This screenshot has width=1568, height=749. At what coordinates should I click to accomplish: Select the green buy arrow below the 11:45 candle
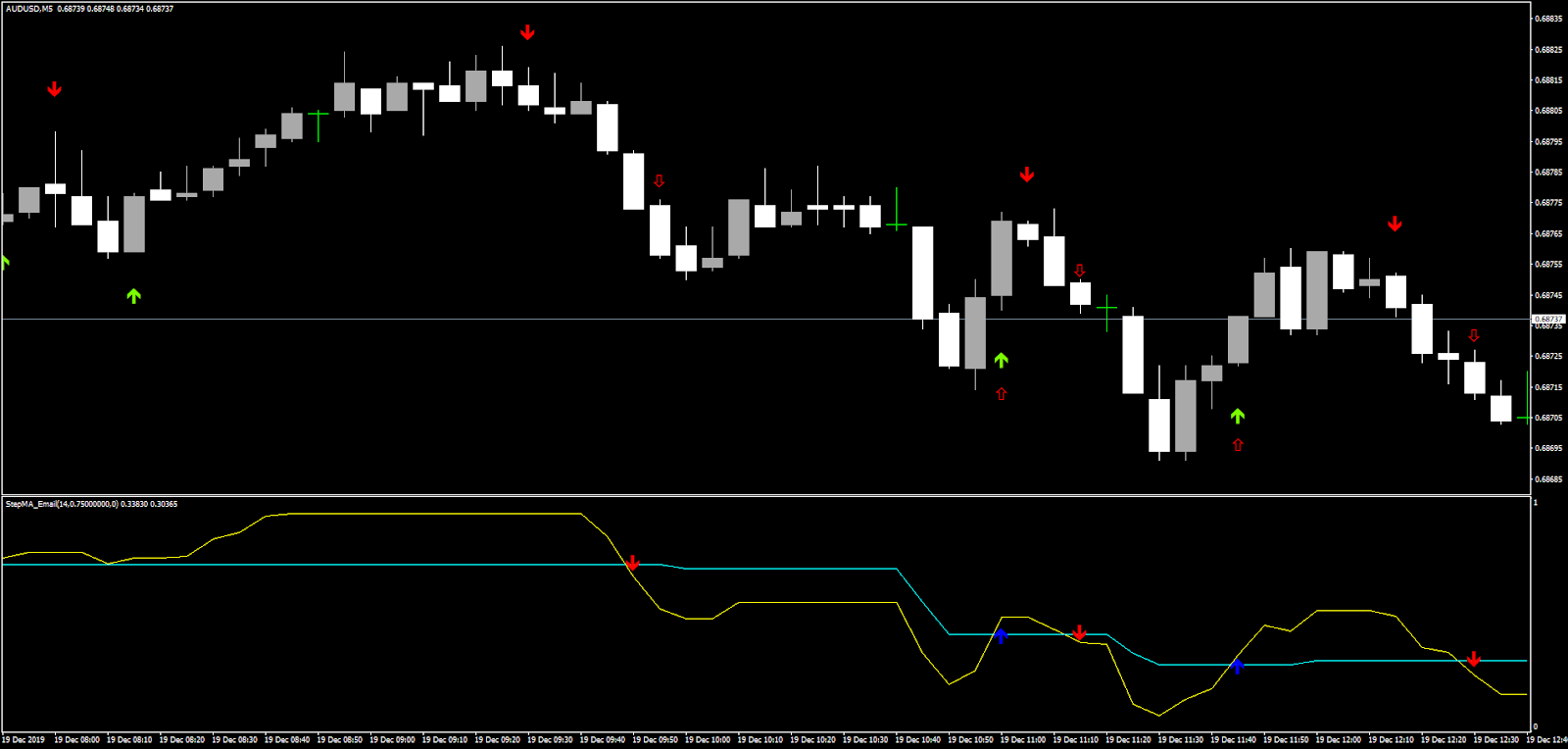pyautogui.click(x=1238, y=416)
